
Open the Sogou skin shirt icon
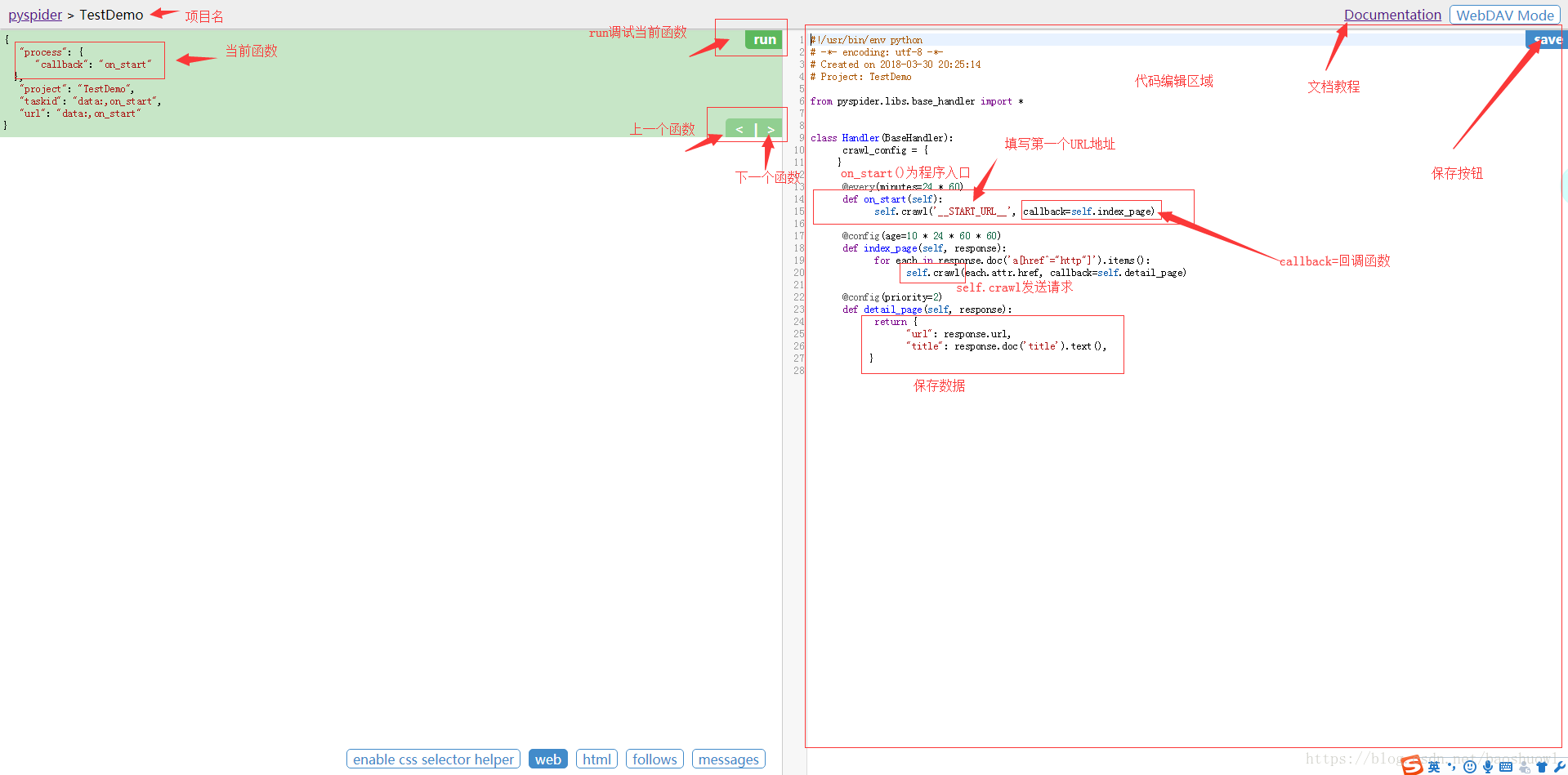tap(1542, 767)
